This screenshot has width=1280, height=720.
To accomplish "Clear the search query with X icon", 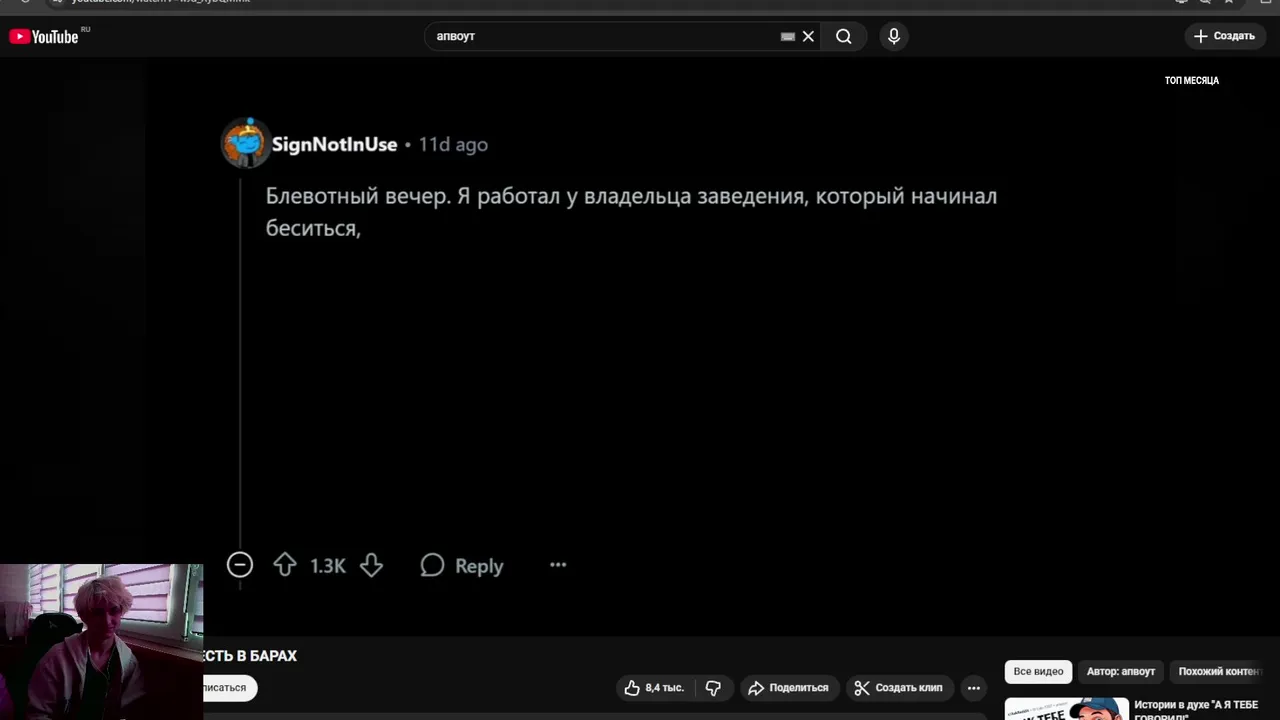I will (x=808, y=37).
